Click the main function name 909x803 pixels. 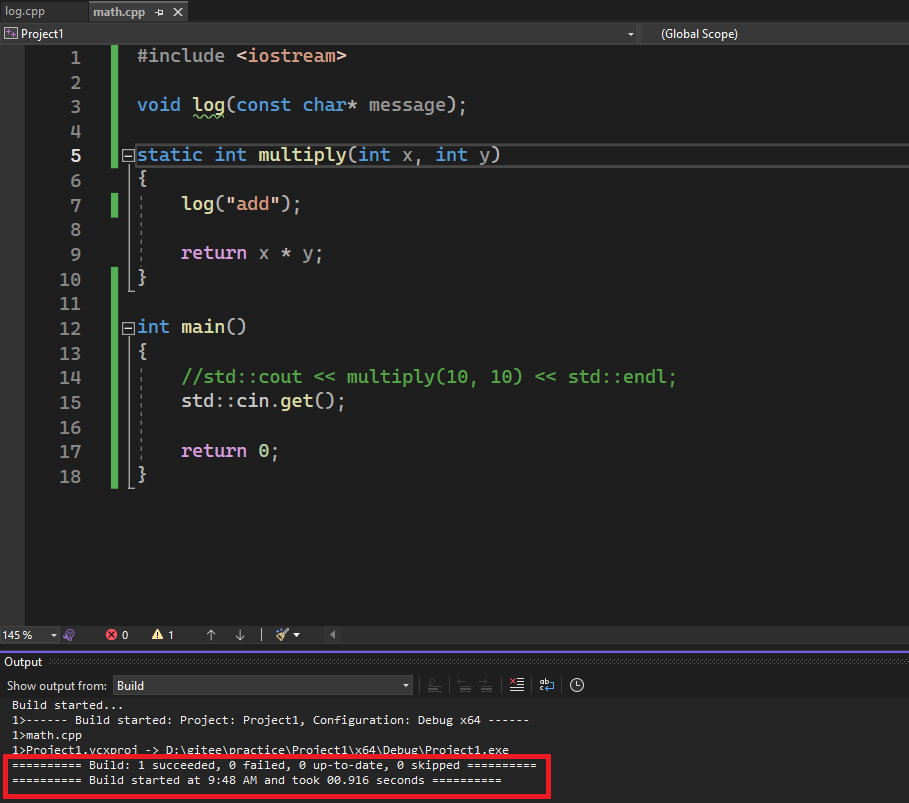[x=203, y=327]
